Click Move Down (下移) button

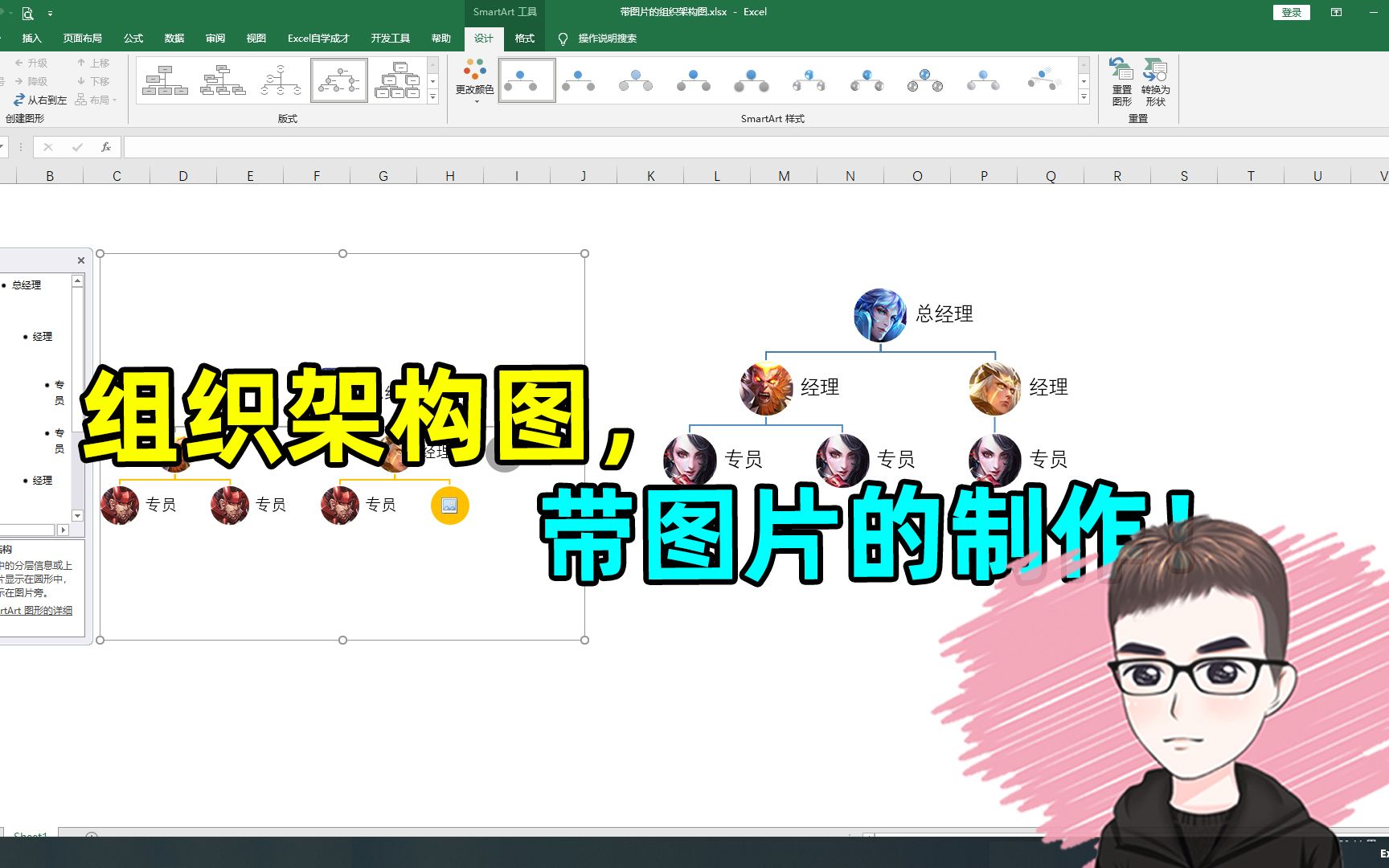pyautogui.click(x=93, y=81)
